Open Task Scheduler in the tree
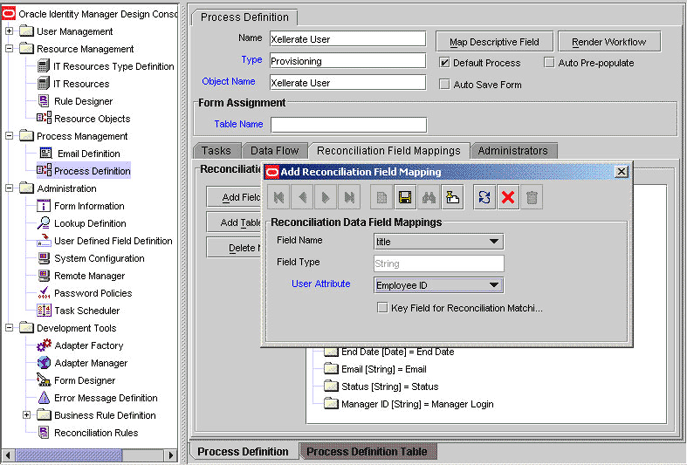The width and height of the screenshot is (687, 465). (x=78, y=311)
